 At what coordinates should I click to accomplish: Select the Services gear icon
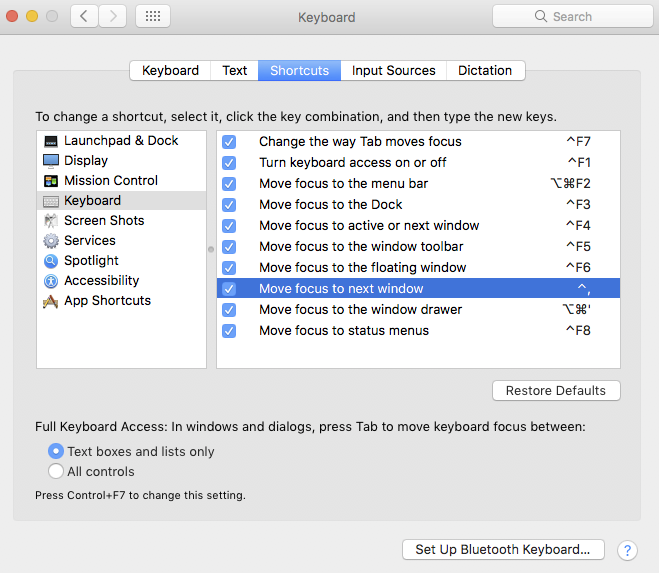[51, 241]
